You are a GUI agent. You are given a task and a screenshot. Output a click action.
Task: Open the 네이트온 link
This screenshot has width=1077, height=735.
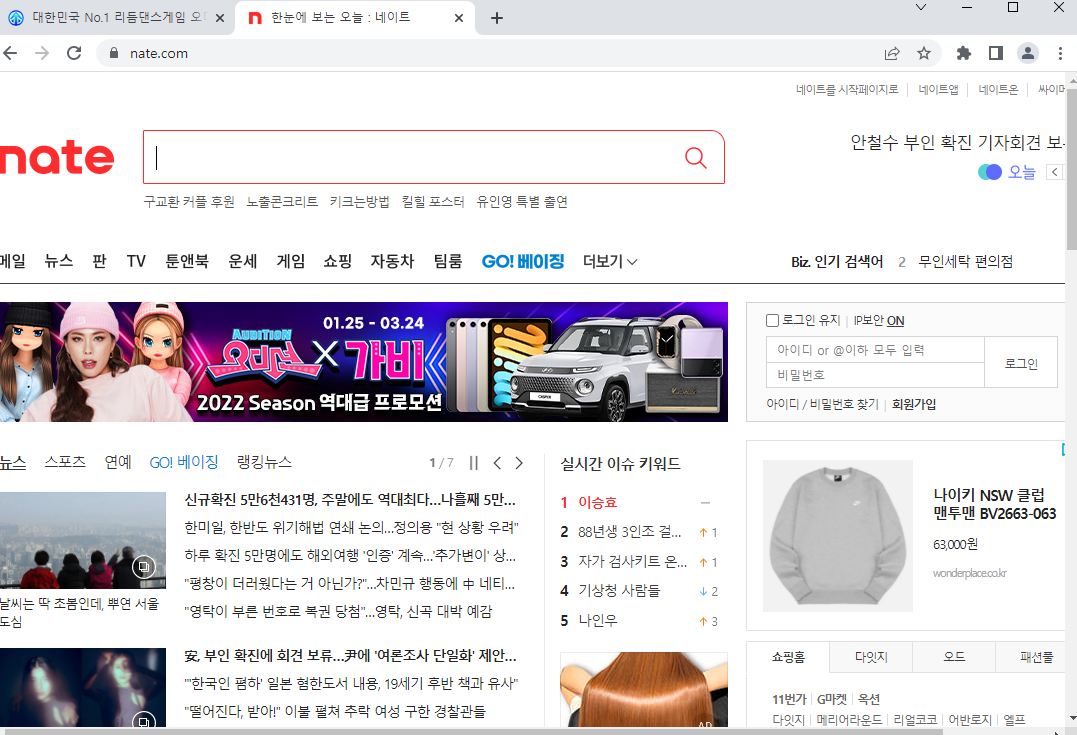pyautogui.click(x=998, y=89)
